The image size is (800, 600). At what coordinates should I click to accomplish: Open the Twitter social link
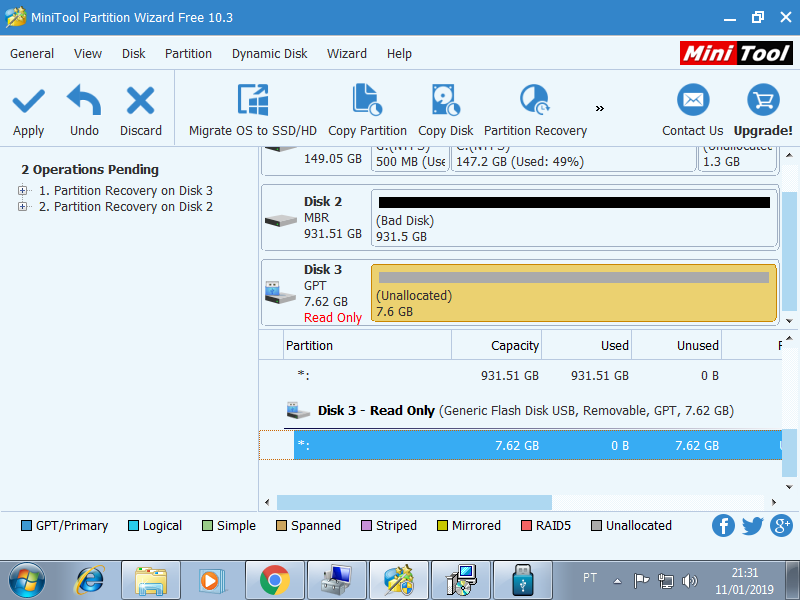(753, 526)
